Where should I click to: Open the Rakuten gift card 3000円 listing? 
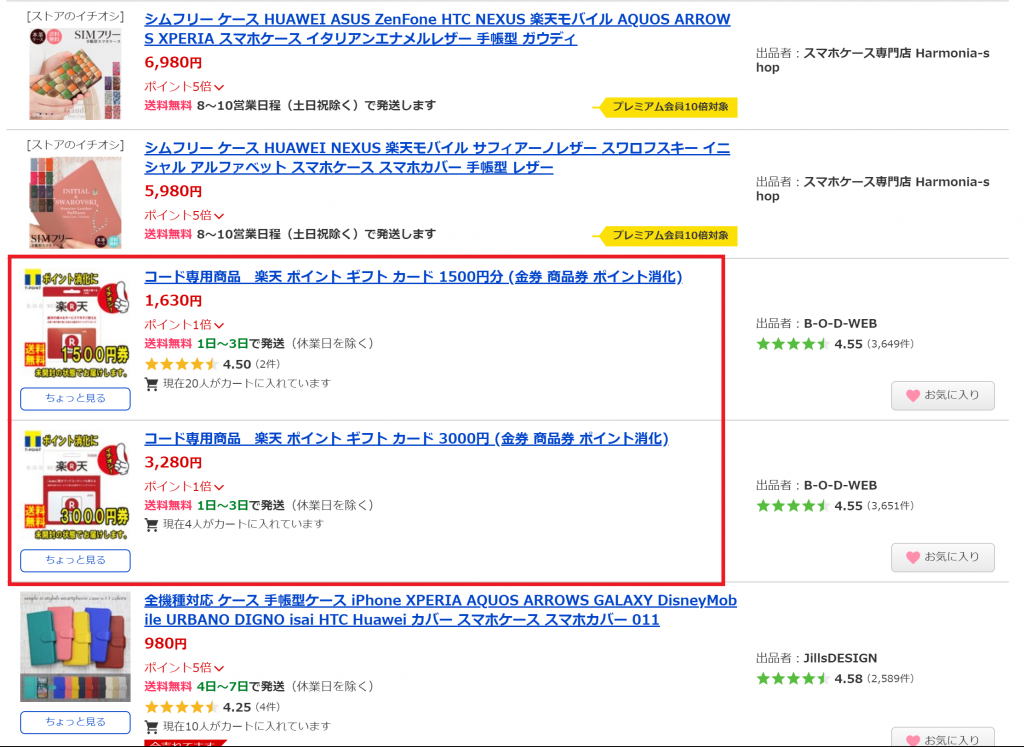coord(406,438)
